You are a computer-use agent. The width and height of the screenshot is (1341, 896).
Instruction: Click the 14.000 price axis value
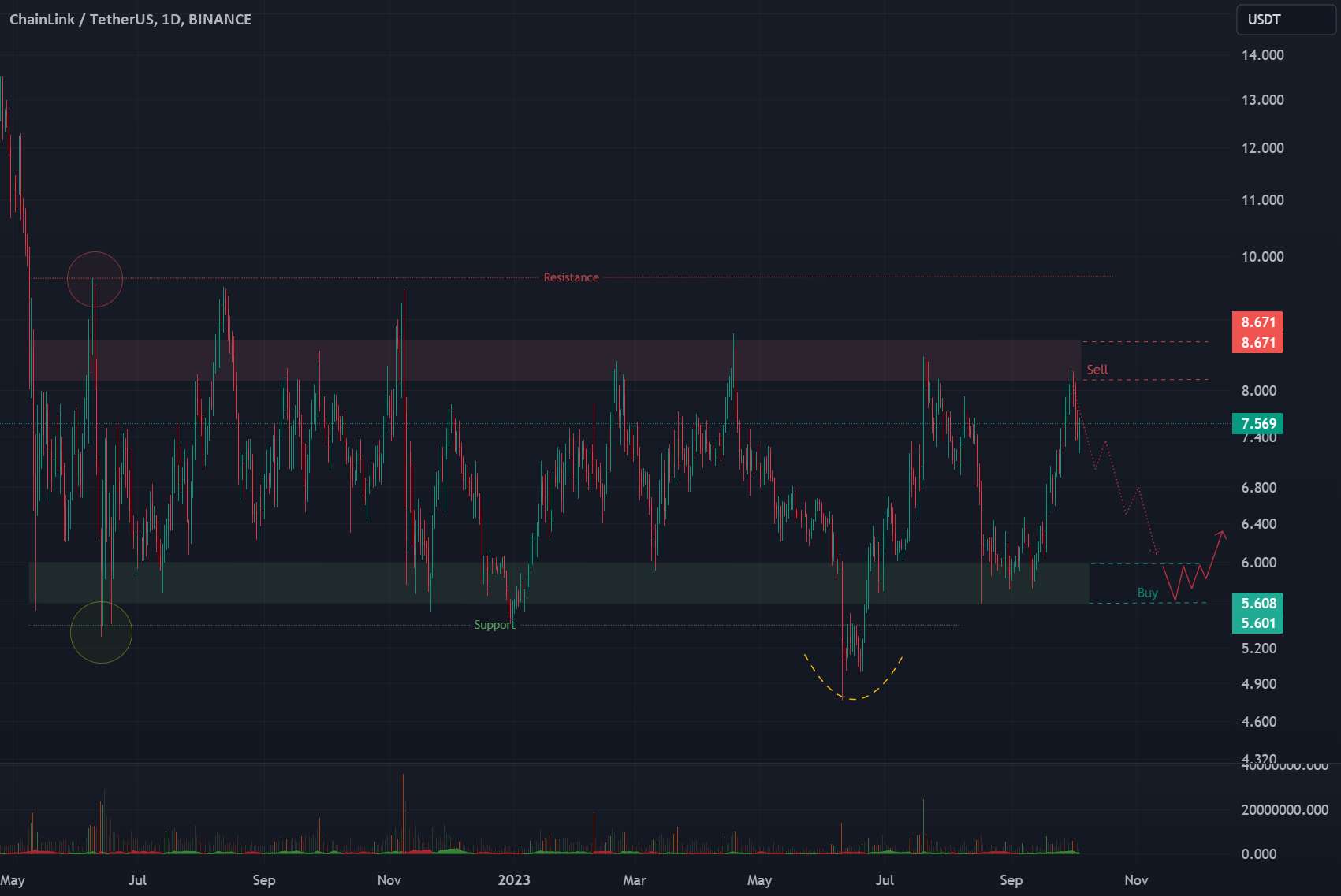(1262, 55)
